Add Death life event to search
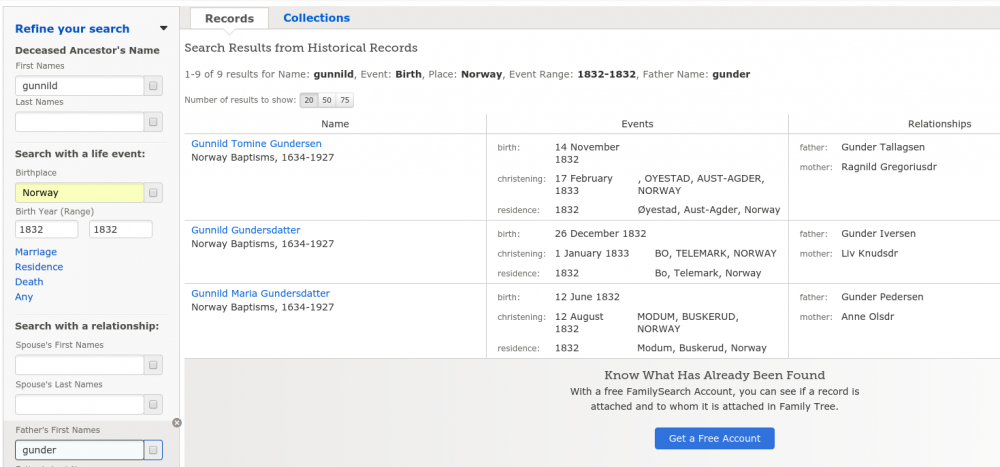The width and height of the screenshot is (1000, 467). coord(29,282)
